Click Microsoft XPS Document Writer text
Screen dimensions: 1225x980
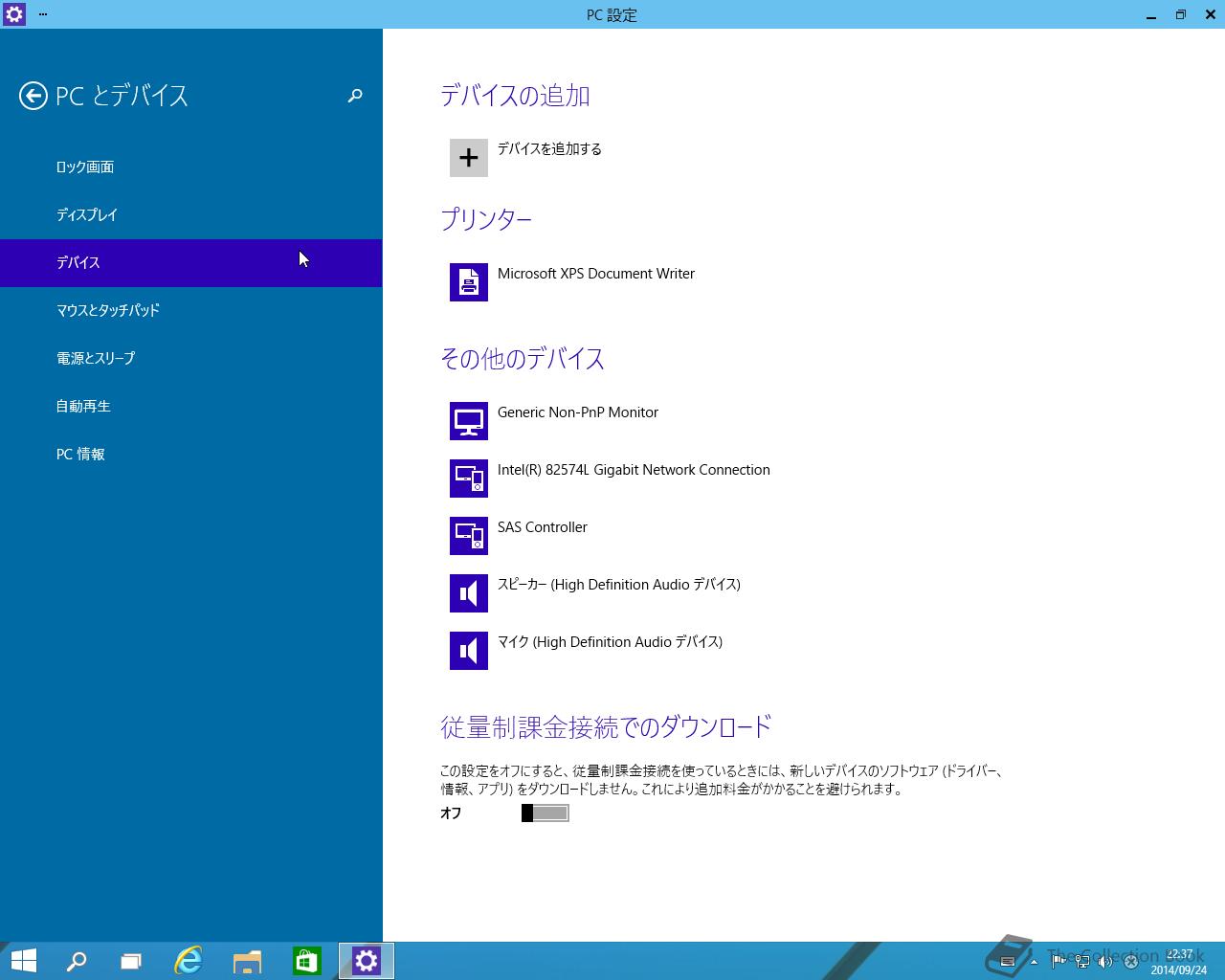click(x=596, y=274)
